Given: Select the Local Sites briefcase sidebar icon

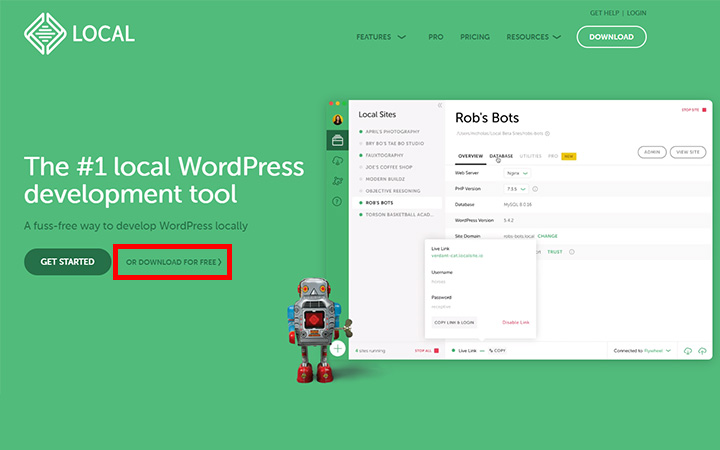Looking at the screenshot, I should (x=338, y=140).
